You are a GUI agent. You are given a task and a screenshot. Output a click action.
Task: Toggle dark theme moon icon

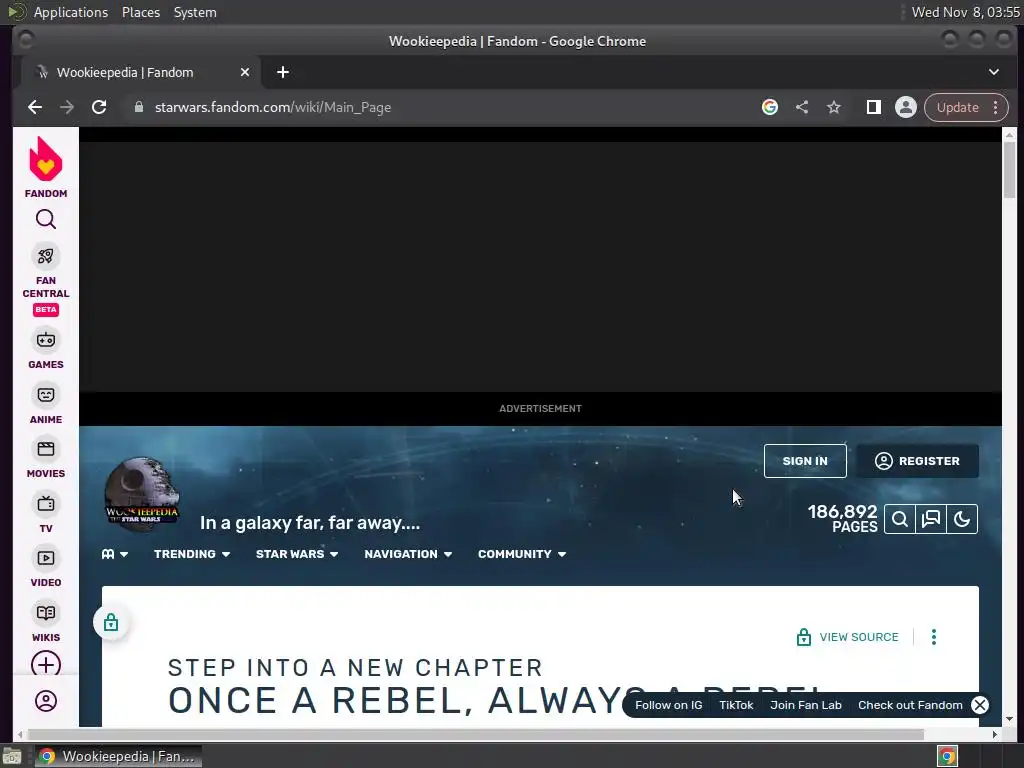tap(962, 519)
